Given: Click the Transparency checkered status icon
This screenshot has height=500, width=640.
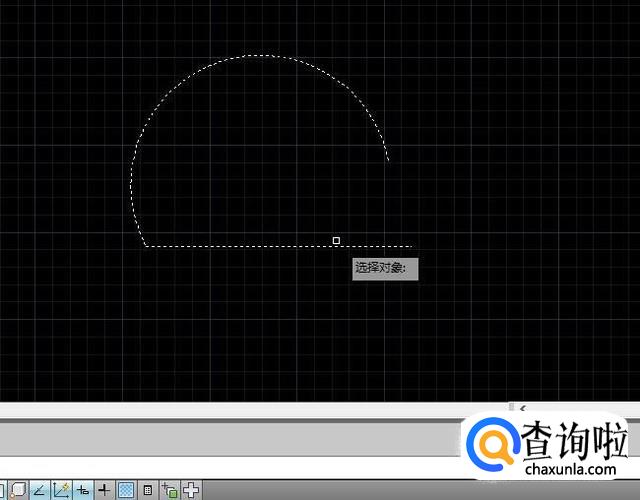Looking at the screenshot, I should [x=126, y=490].
